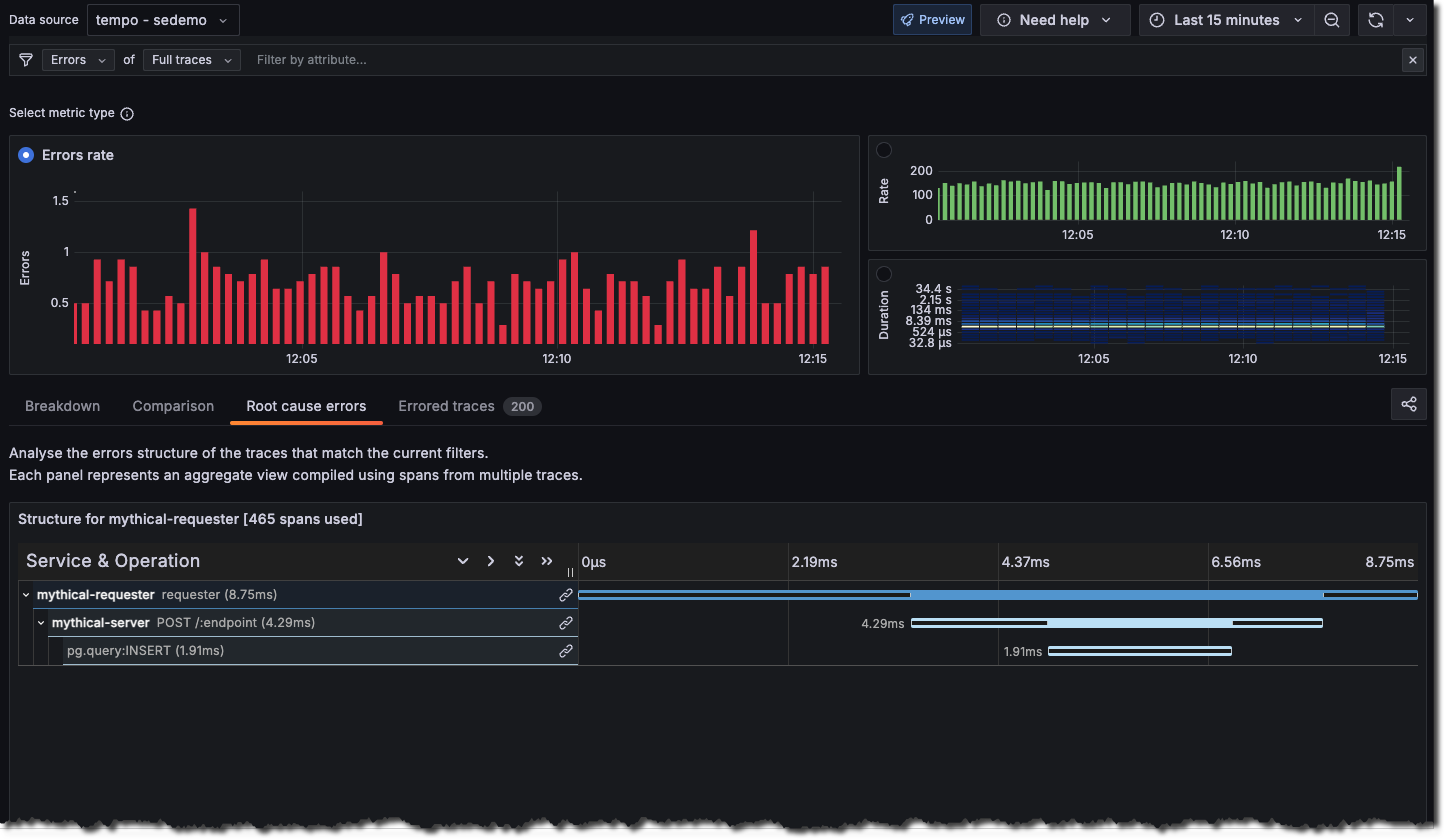
Task: Select the Rate panel radio button
Action: click(883, 149)
